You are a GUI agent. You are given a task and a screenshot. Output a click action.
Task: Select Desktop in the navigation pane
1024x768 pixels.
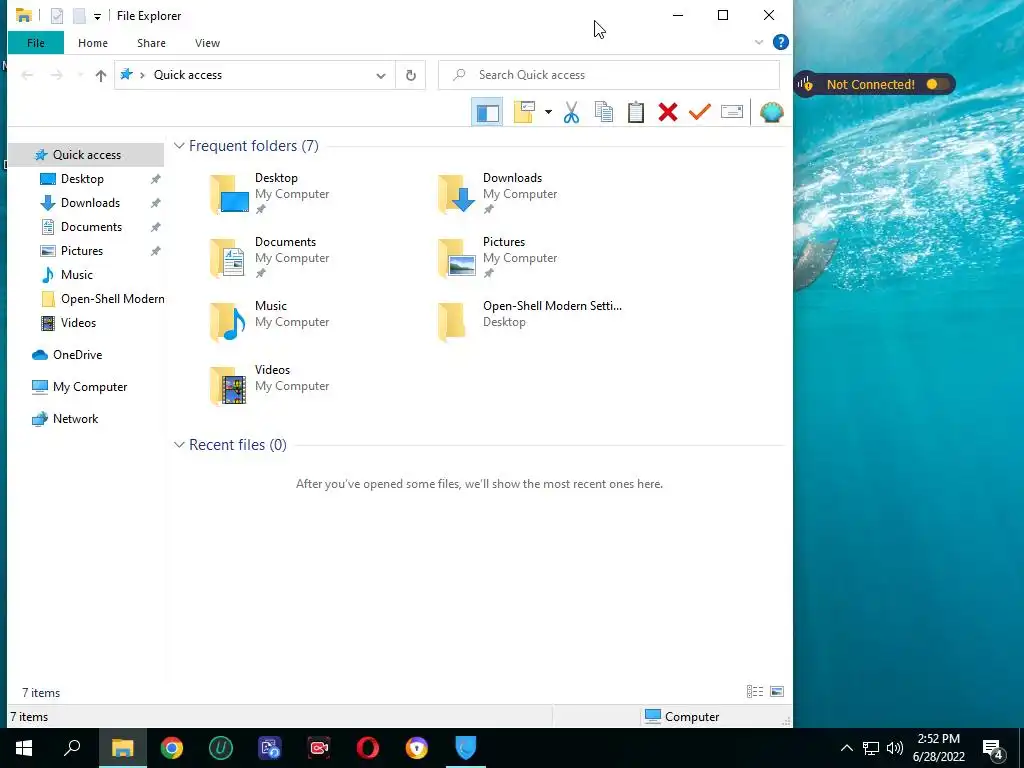pos(82,179)
